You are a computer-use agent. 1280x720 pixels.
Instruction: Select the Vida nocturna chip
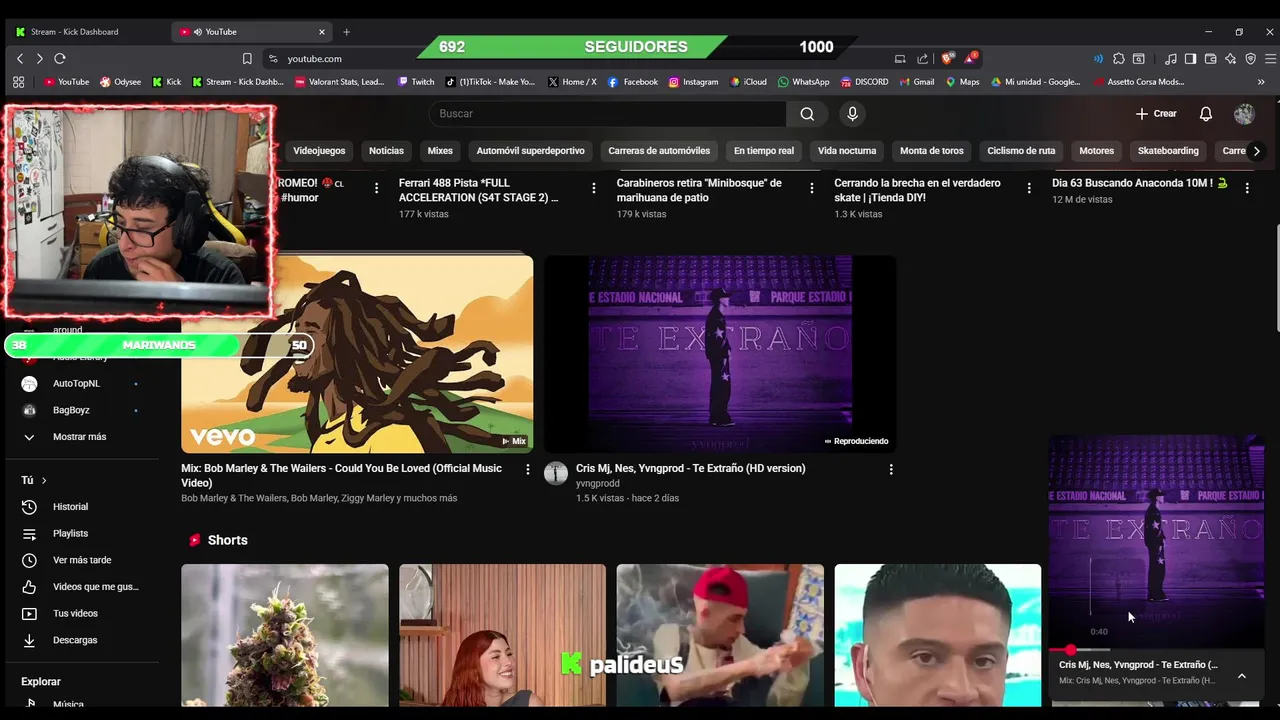pos(847,151)
